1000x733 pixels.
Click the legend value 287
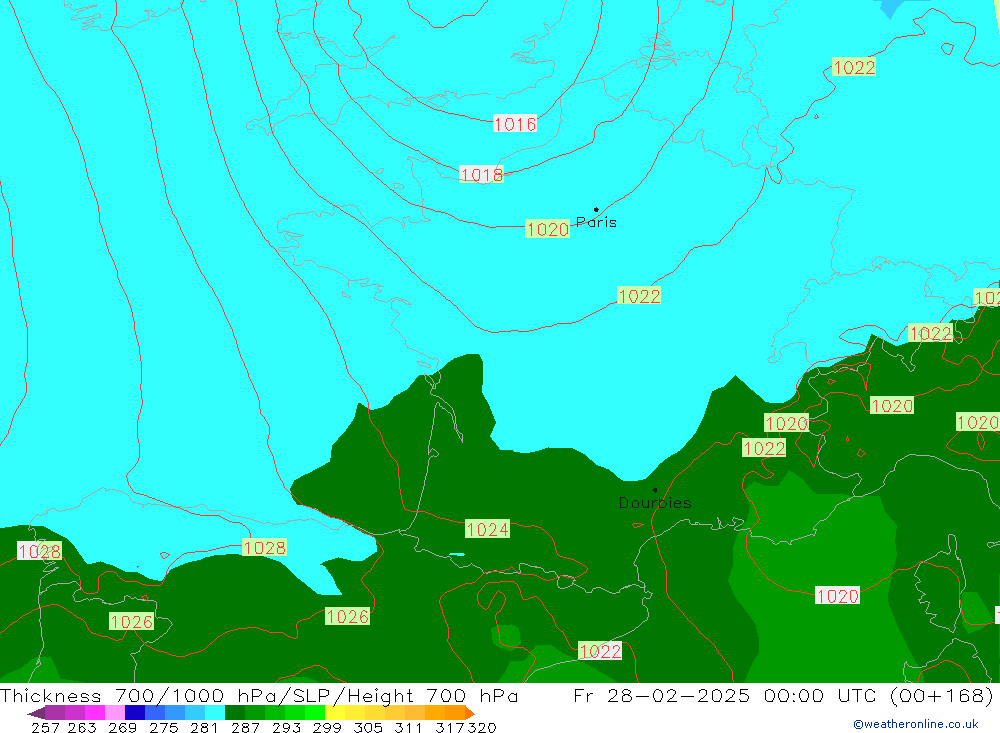click(x=246, y=727)
